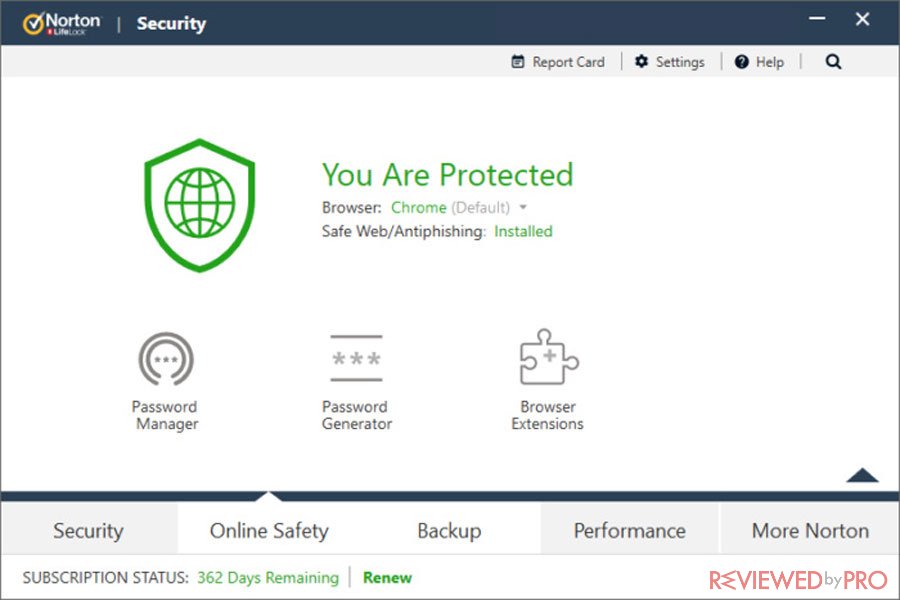
Task: Click the Installed status link
Action: (523, 231)
